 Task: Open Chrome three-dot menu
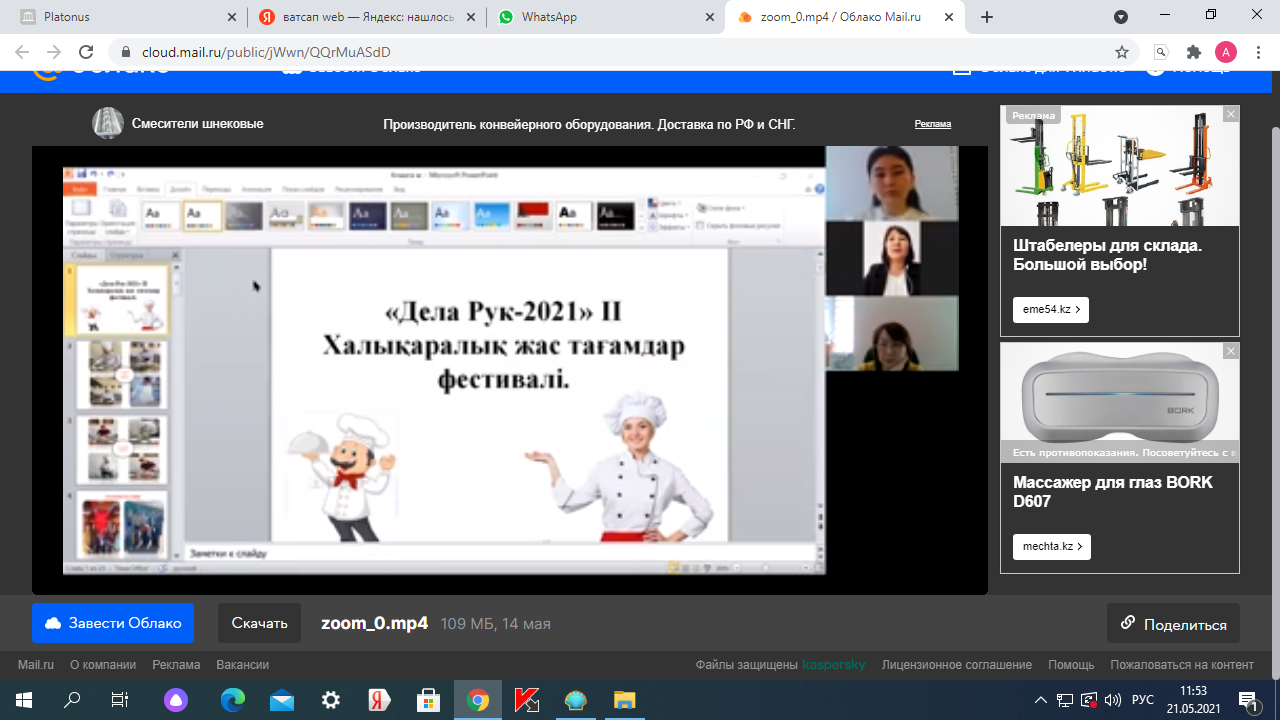1257,52
